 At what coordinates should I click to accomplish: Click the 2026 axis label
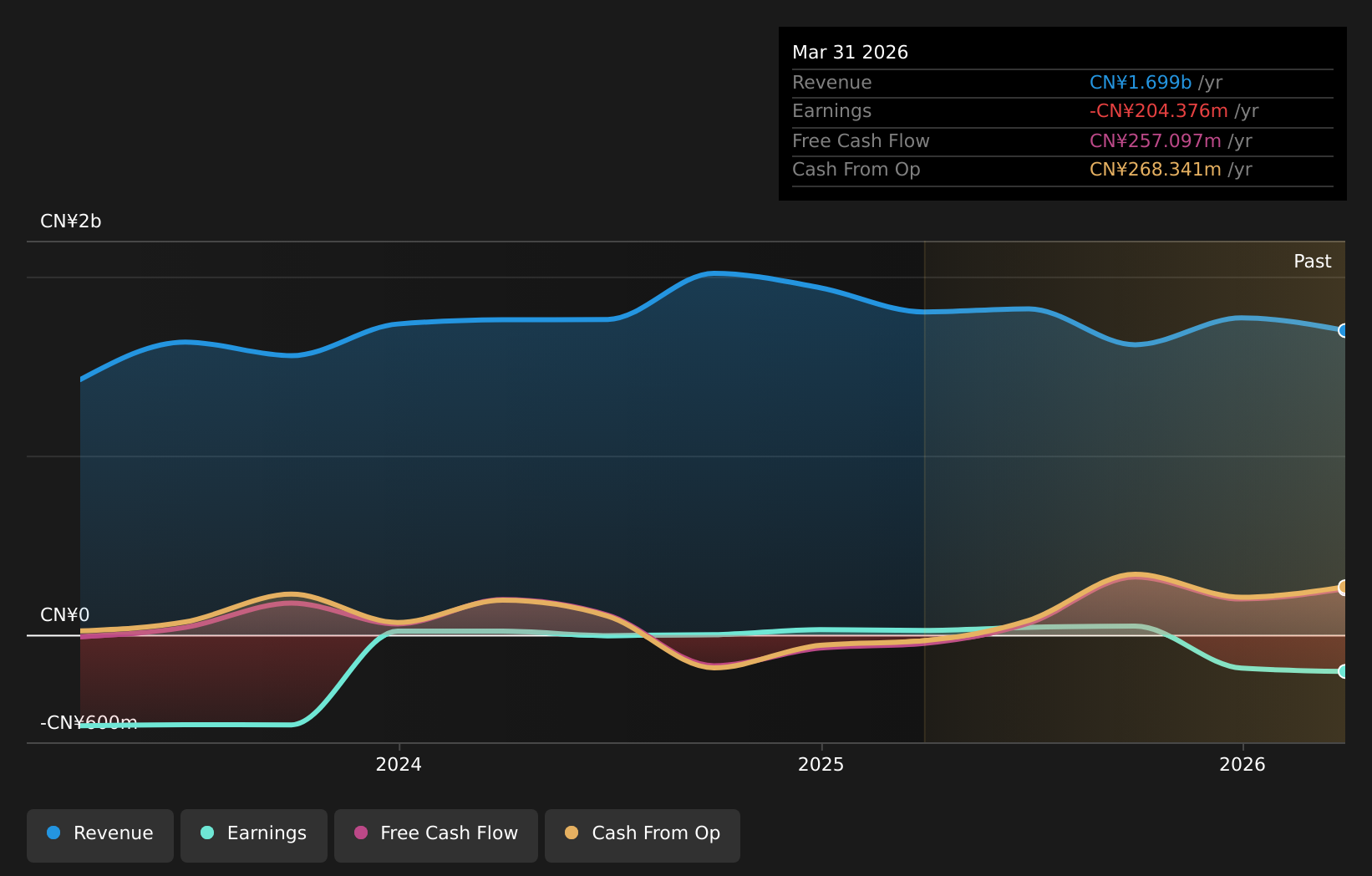1242,764
